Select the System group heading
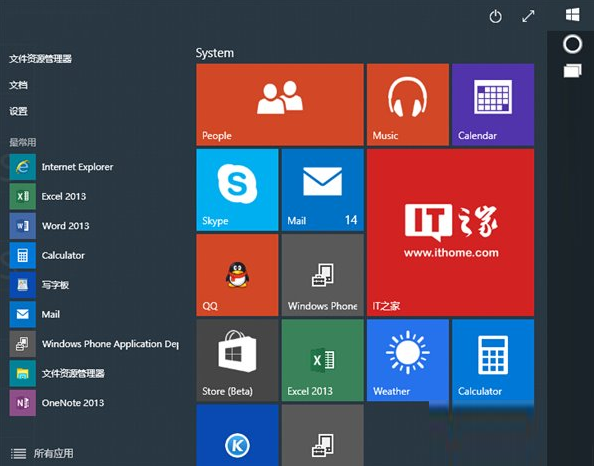The image size is (594, 466). coord(215,53)
